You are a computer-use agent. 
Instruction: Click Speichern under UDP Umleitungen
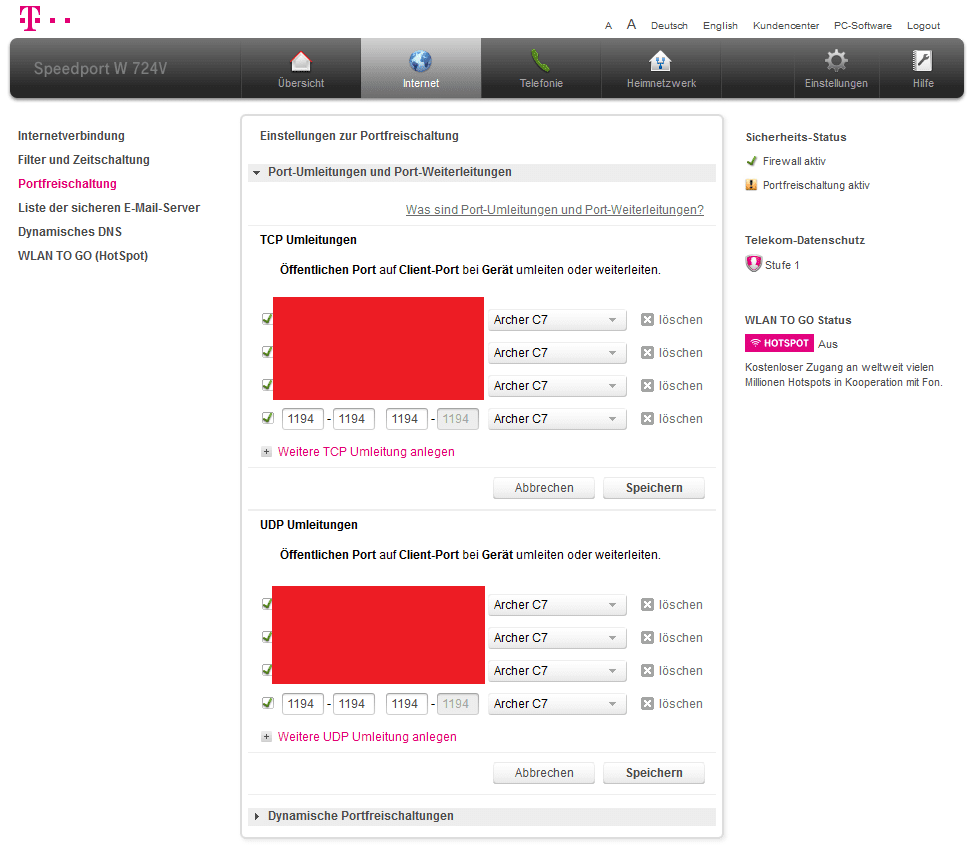click(x=654, y=773)
